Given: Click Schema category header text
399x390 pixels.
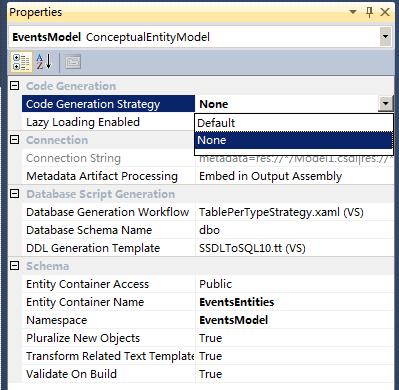Looking at the screenshot, I should click(x=47, y=266).
